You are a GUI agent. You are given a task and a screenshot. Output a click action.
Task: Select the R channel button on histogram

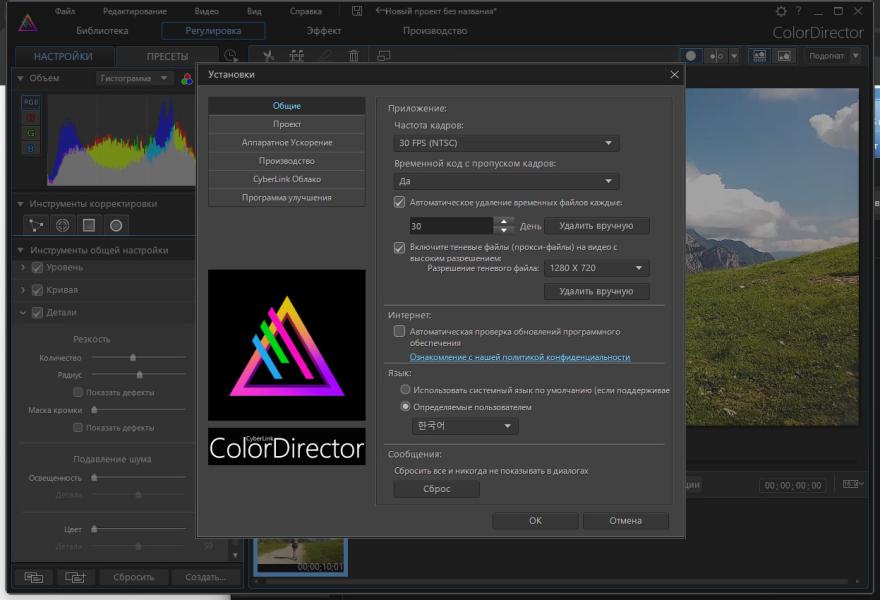[31, 117]
